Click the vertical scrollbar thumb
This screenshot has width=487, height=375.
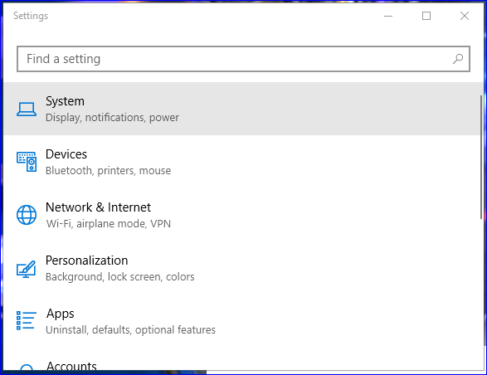[481, 157]
